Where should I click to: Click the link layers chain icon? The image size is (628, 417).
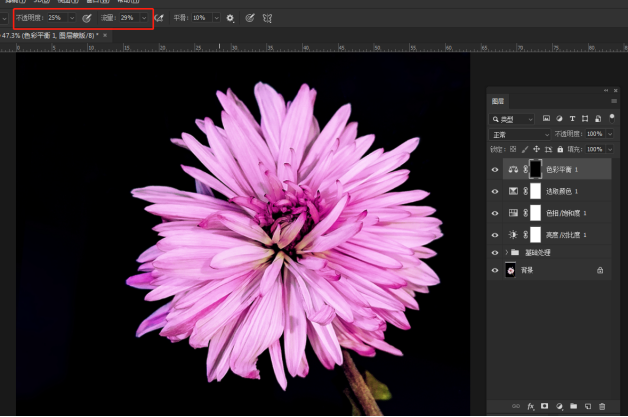[x=516, y=406]
